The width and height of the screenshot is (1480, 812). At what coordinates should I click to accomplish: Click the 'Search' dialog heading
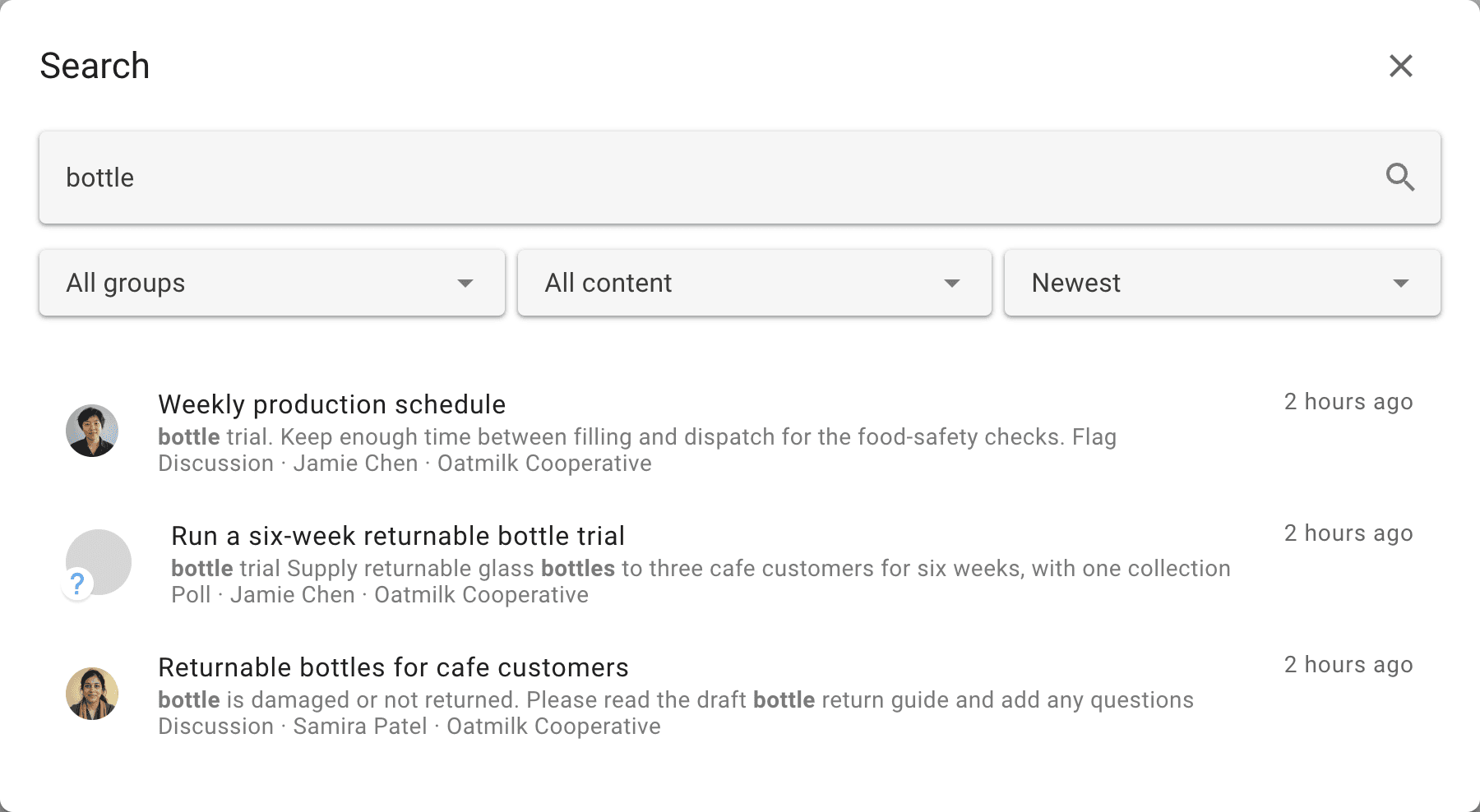click(95, 66)
